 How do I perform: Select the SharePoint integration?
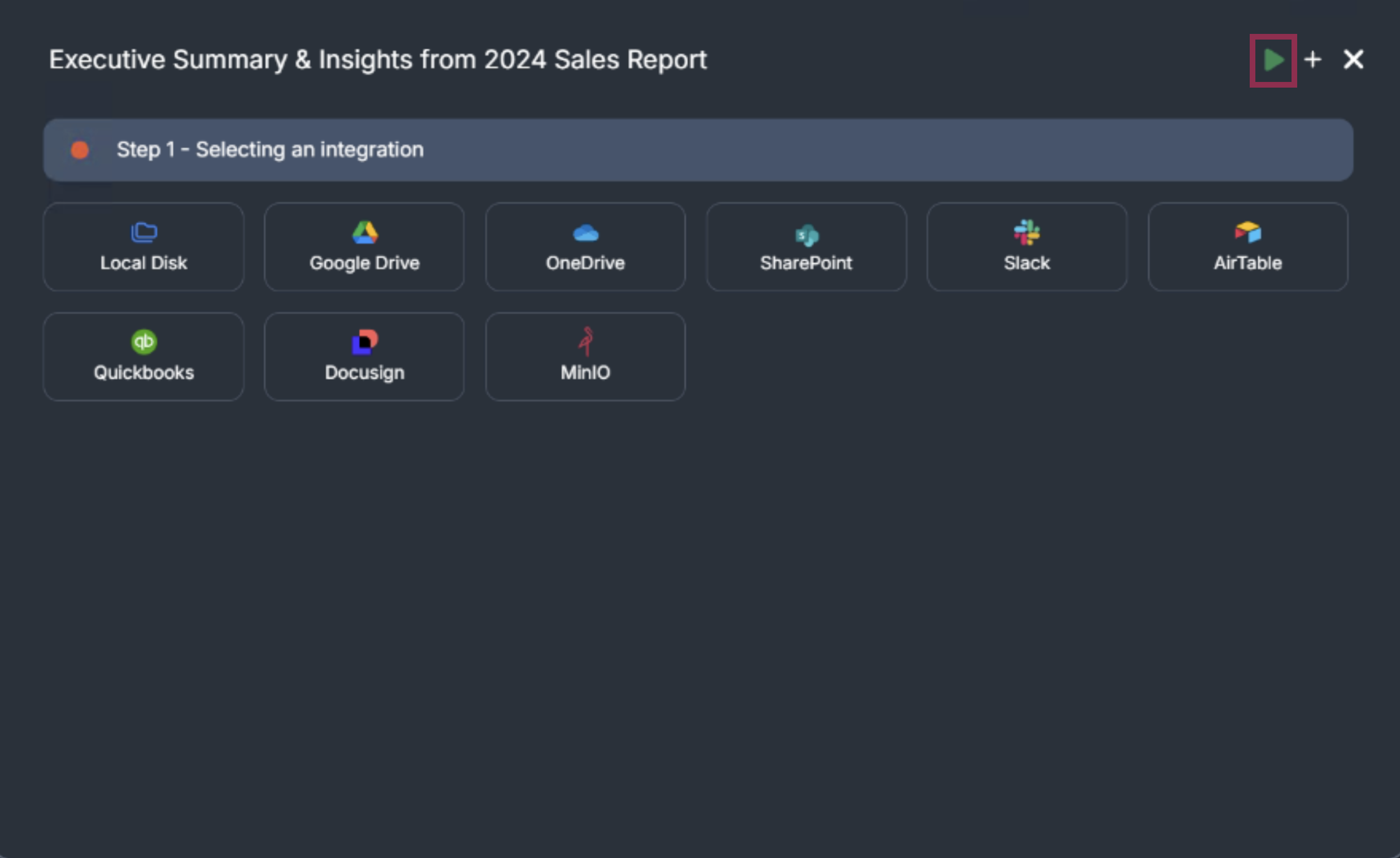tap(806, 247)
